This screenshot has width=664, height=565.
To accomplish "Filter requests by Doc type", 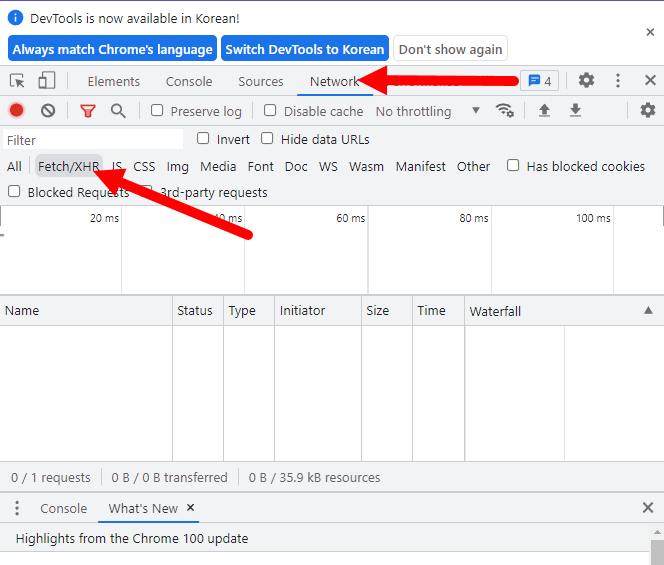I will click(296, 166).
